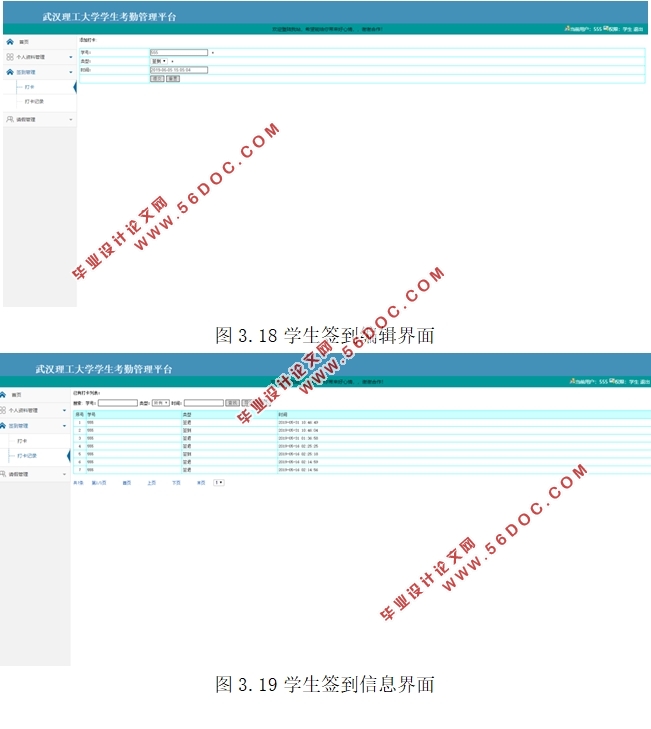
Task: Select 打卡 submenu item in top sidebar
Action: pyautogui.click(x=30, y=87)
